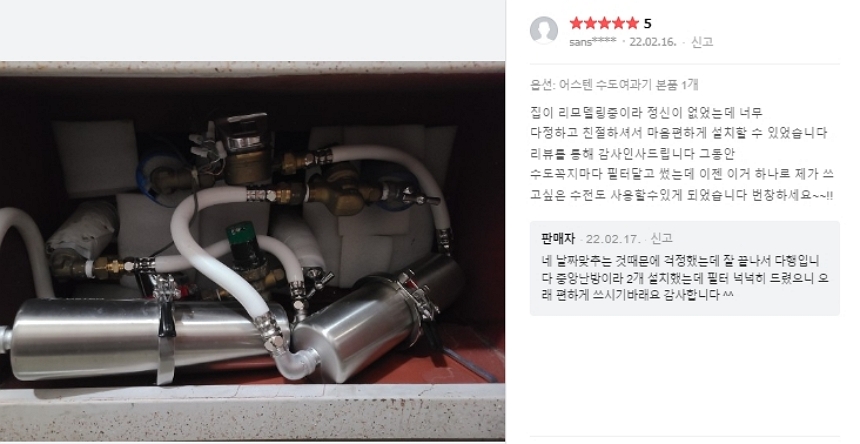Viewport: 860px width, 444px height.
Task: Click the fifth red rating star
Action: [633, 23]
